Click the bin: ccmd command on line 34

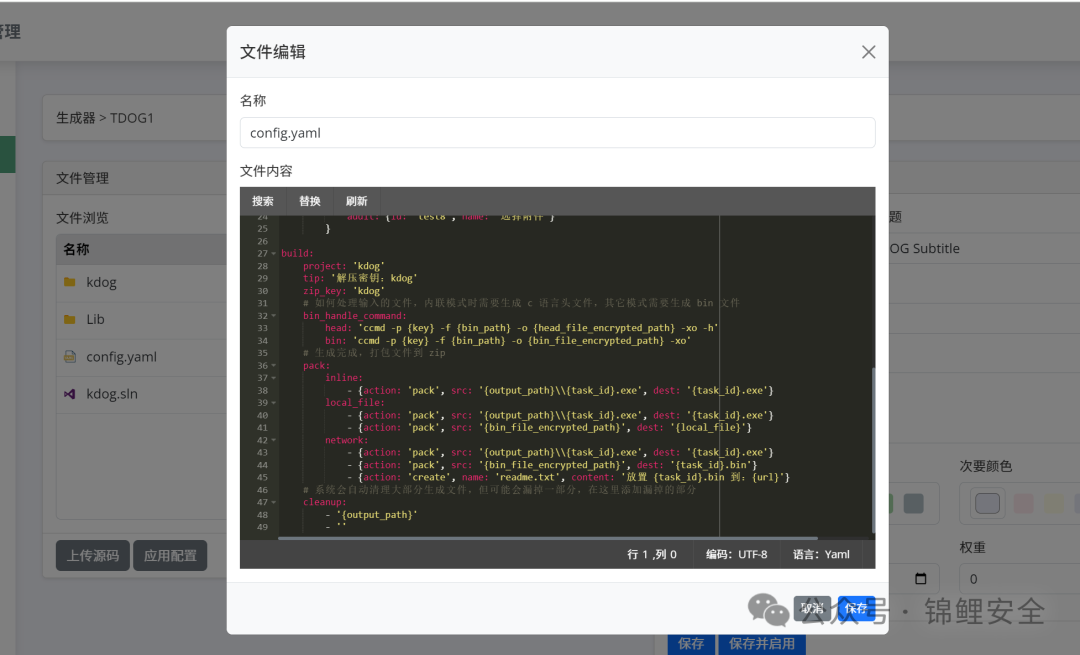click(508, 340)
